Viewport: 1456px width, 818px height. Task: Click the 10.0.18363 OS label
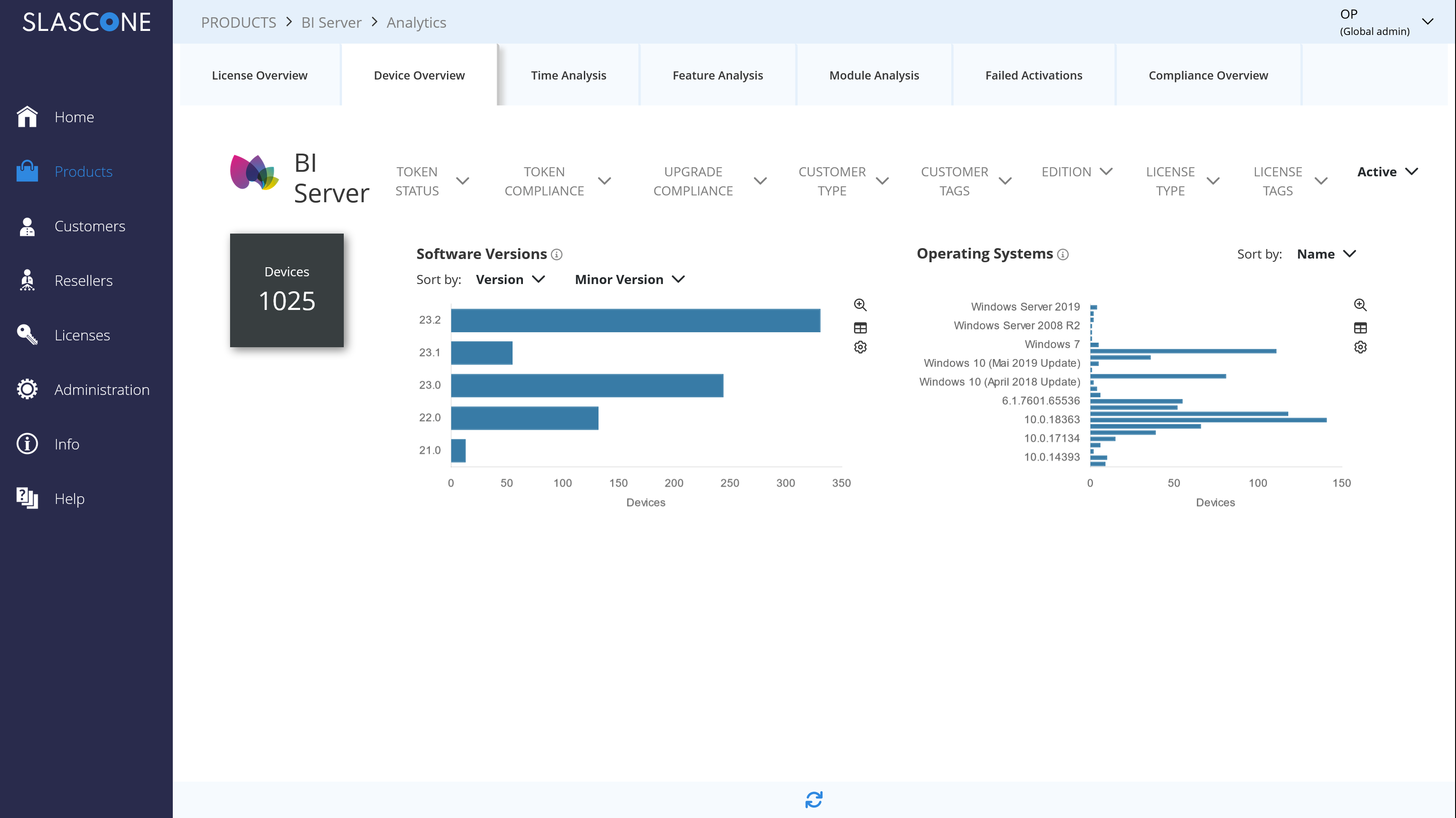pos(1052,419)
